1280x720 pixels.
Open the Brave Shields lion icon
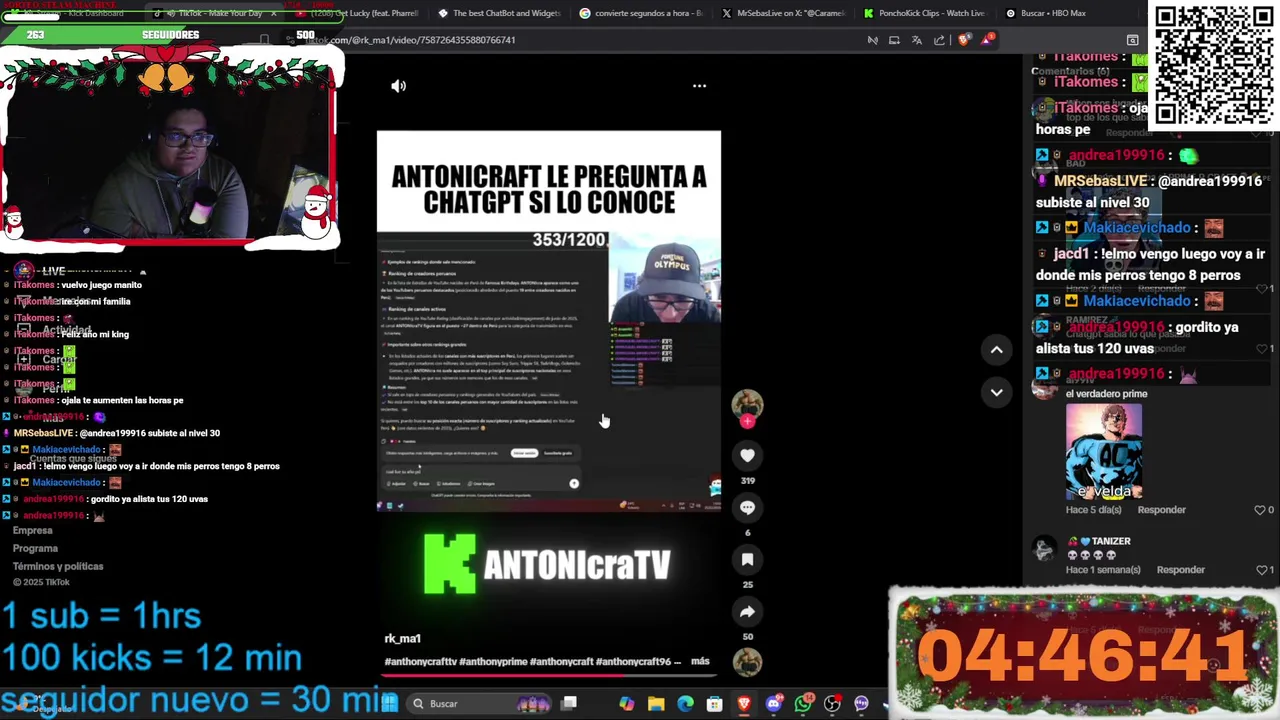[964, 40]
